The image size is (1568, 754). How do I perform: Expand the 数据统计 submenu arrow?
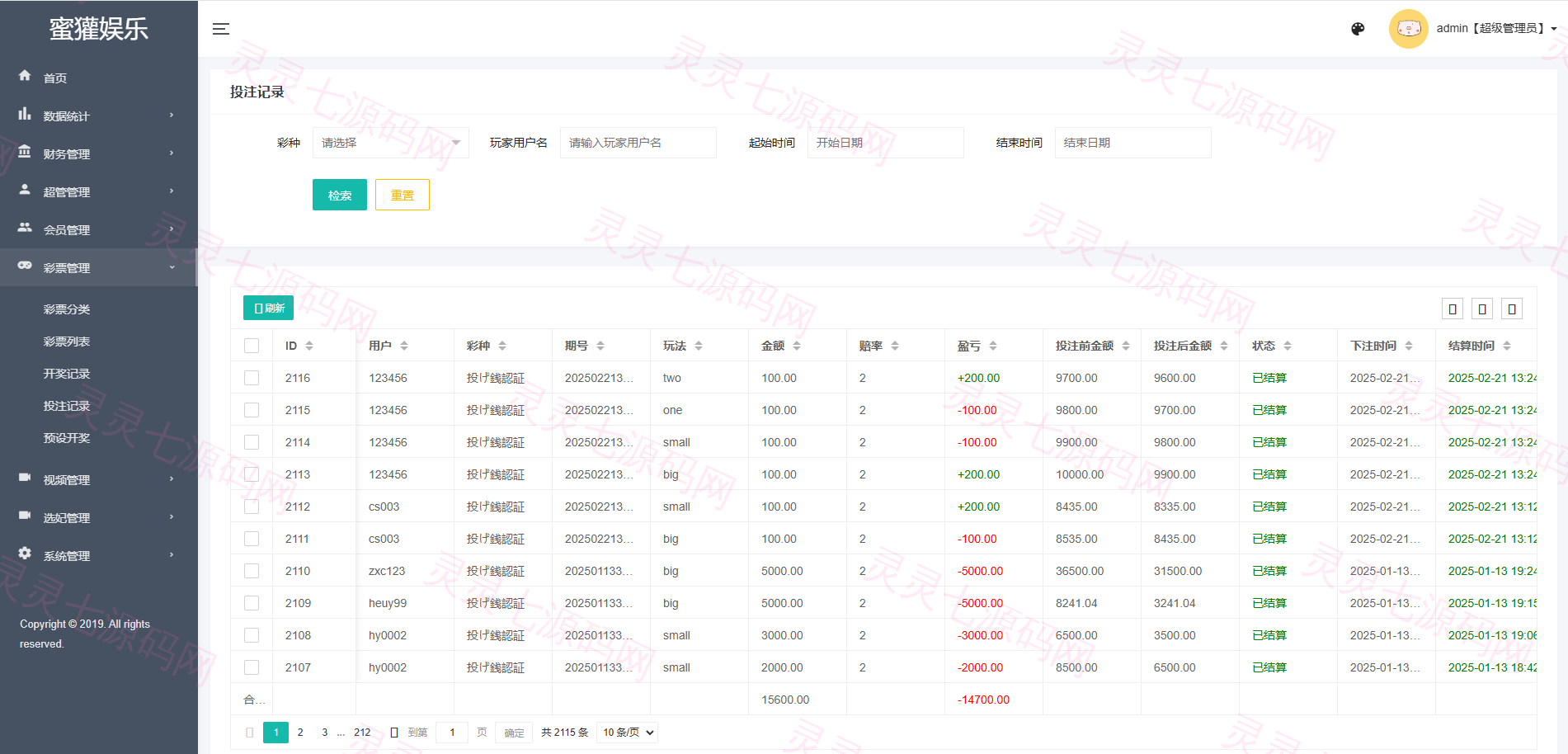pos(172,115)
